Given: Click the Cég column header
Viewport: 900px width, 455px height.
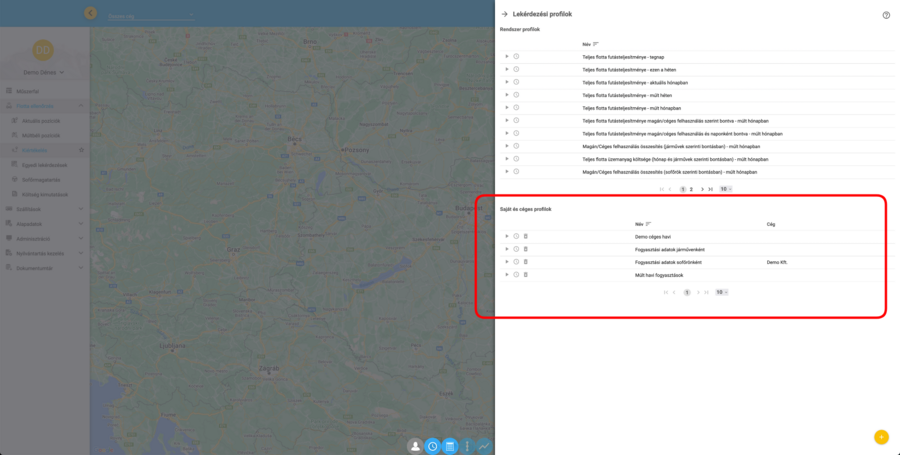Looking at the screenshot, I should click(x=771, y=224).
